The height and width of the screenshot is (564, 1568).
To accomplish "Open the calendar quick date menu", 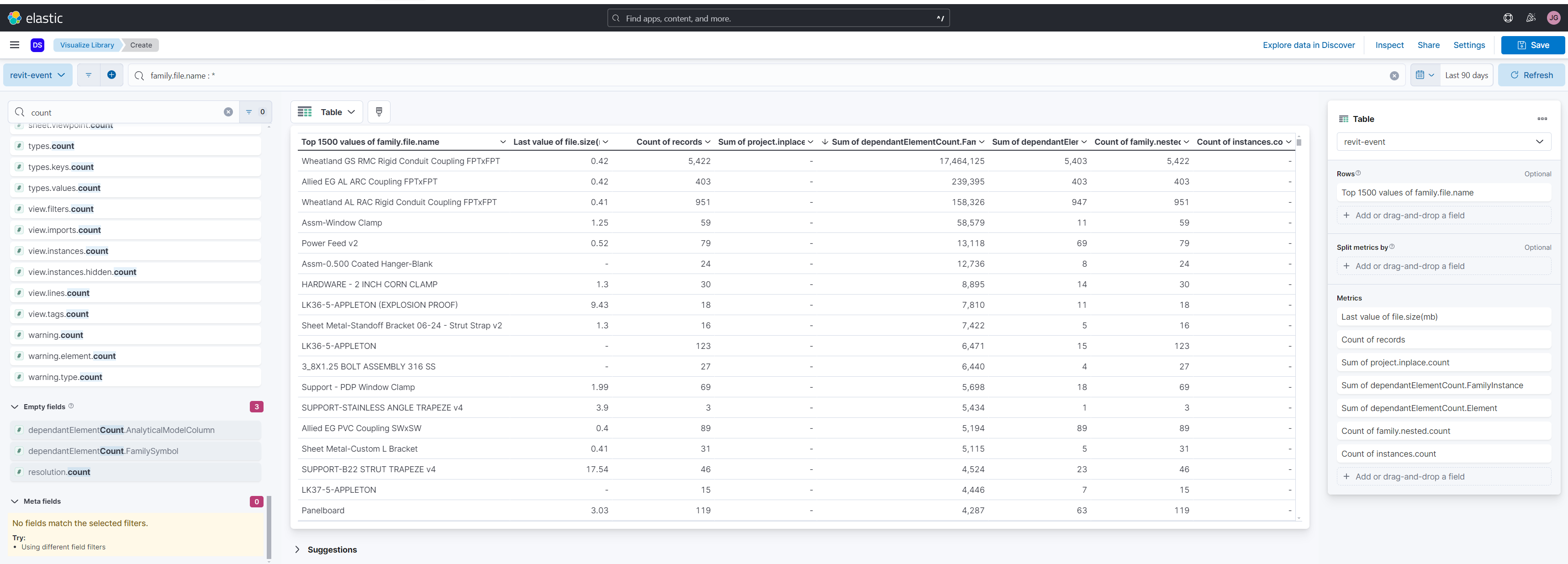I will [x=1425, y=75].
